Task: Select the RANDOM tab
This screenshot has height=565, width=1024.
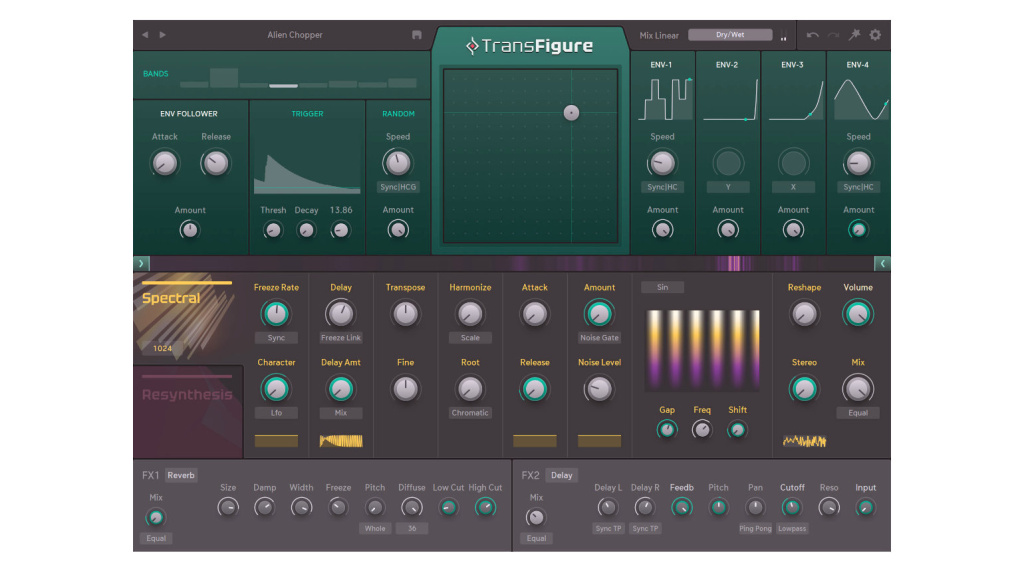Action: tap(398, 114)
